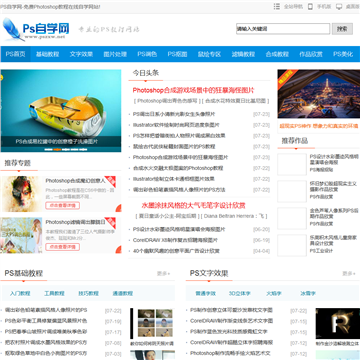The image size is (360, 360).
Task: Open the CorelDRAW X8 poster article
Action: [175, 240]
